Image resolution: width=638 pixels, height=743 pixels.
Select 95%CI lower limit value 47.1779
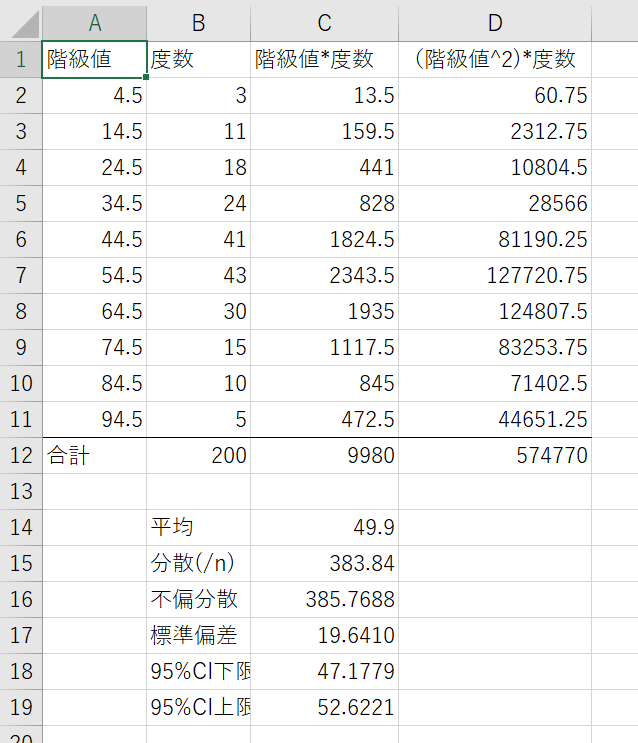(x=324, y=671)
